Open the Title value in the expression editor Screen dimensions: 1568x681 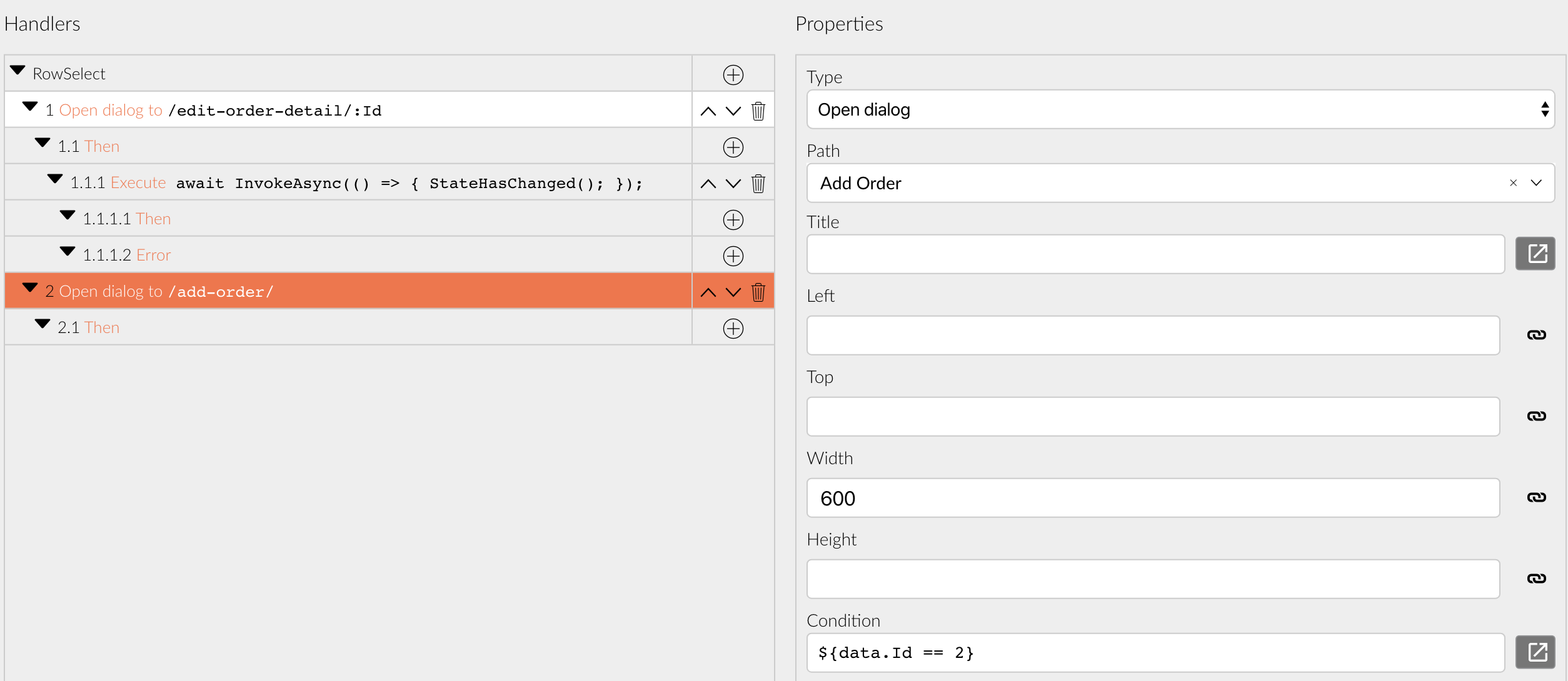(x=1537, y=254)
